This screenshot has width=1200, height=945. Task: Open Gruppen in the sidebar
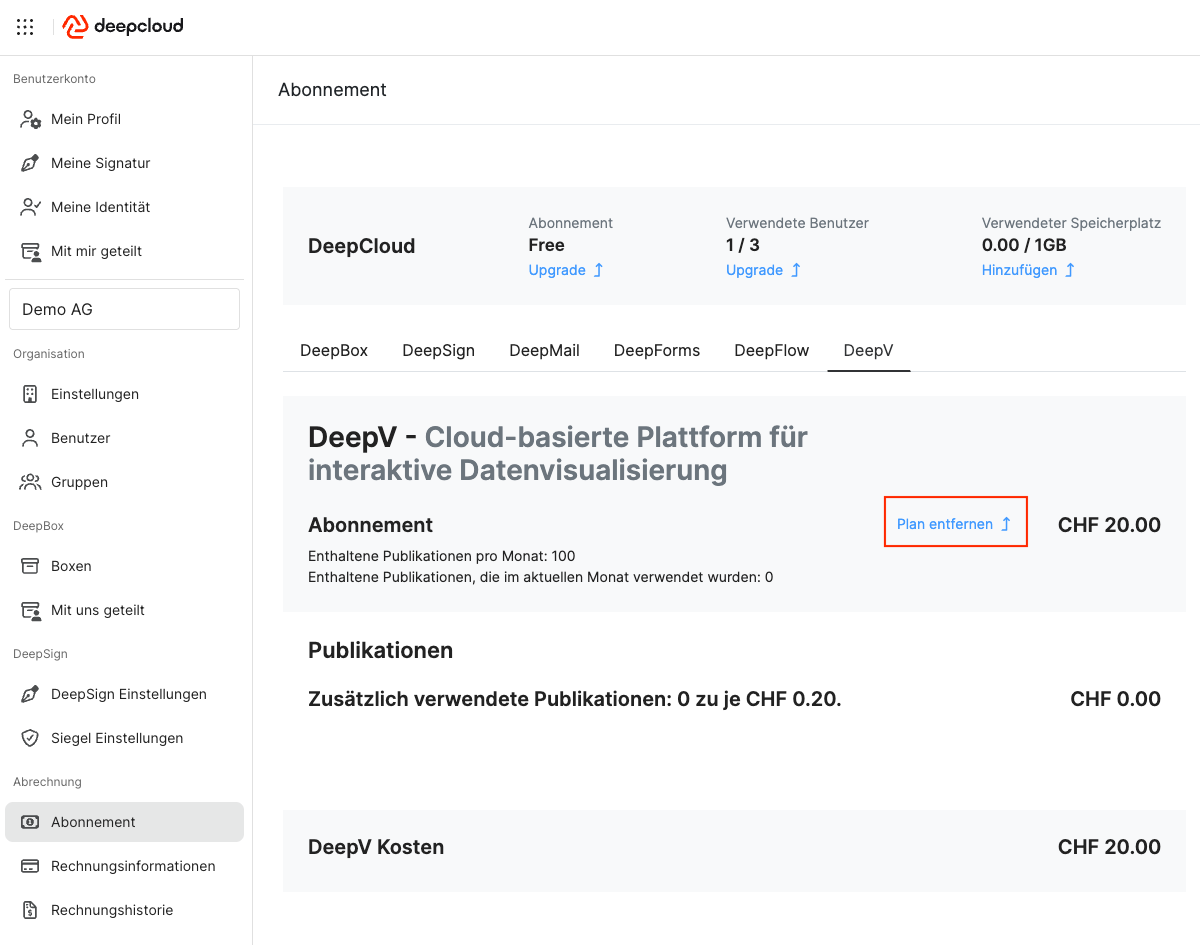click(x=79, y=482)
